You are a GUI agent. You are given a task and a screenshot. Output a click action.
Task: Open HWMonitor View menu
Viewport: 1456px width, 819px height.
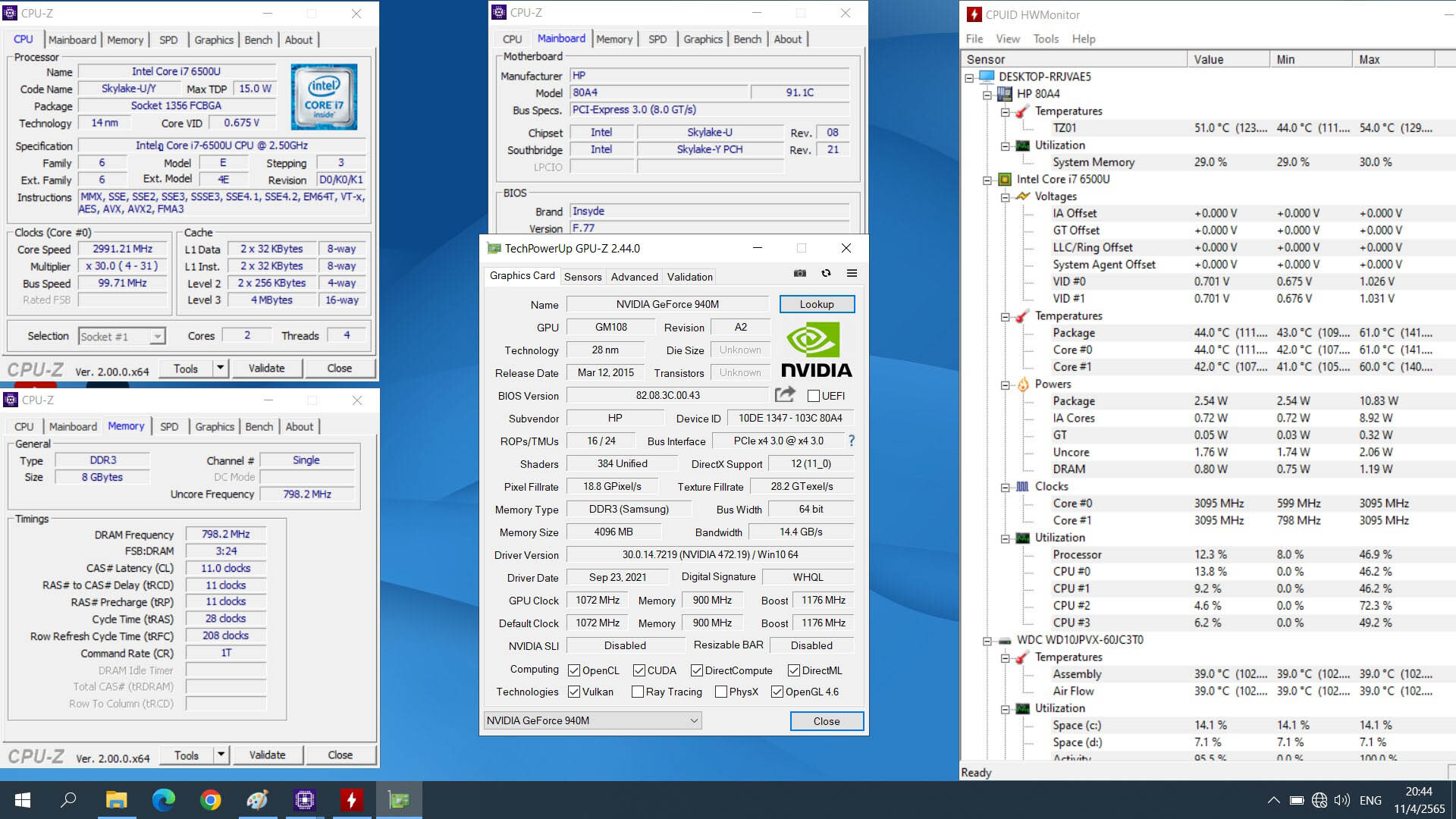1008,39
